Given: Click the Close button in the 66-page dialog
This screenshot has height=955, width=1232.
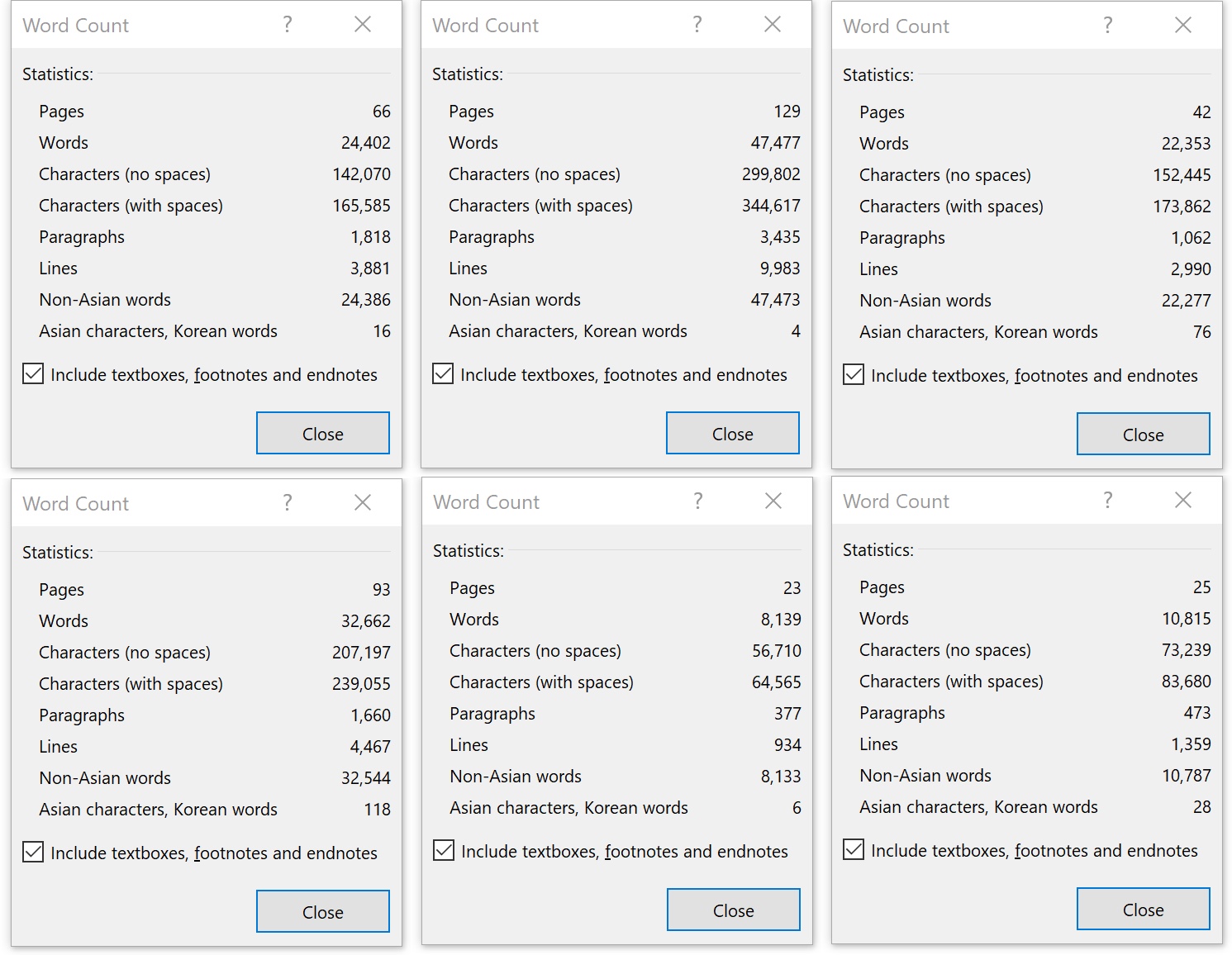Looking at the screenshot, I should tap(323, 434).
